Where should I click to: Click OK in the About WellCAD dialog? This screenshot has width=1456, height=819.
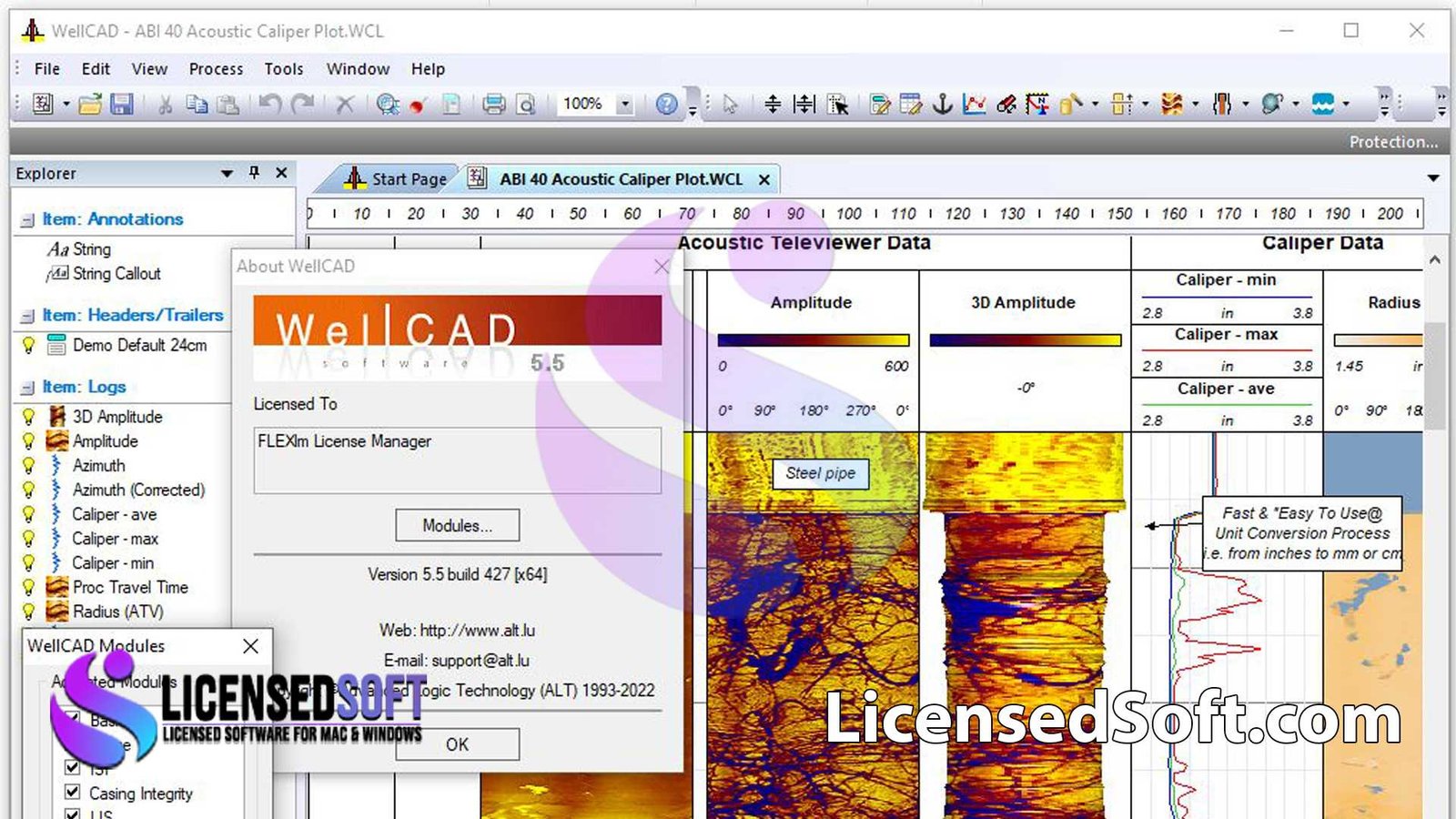[457, 744]
